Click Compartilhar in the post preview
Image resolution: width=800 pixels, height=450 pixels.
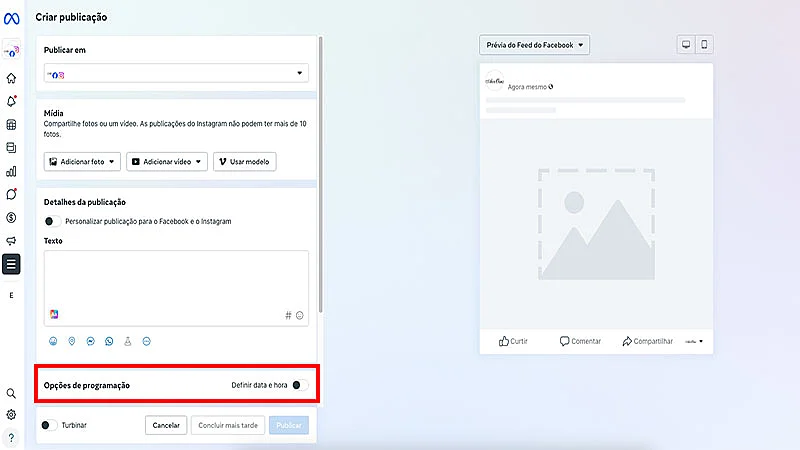(647, 341)
